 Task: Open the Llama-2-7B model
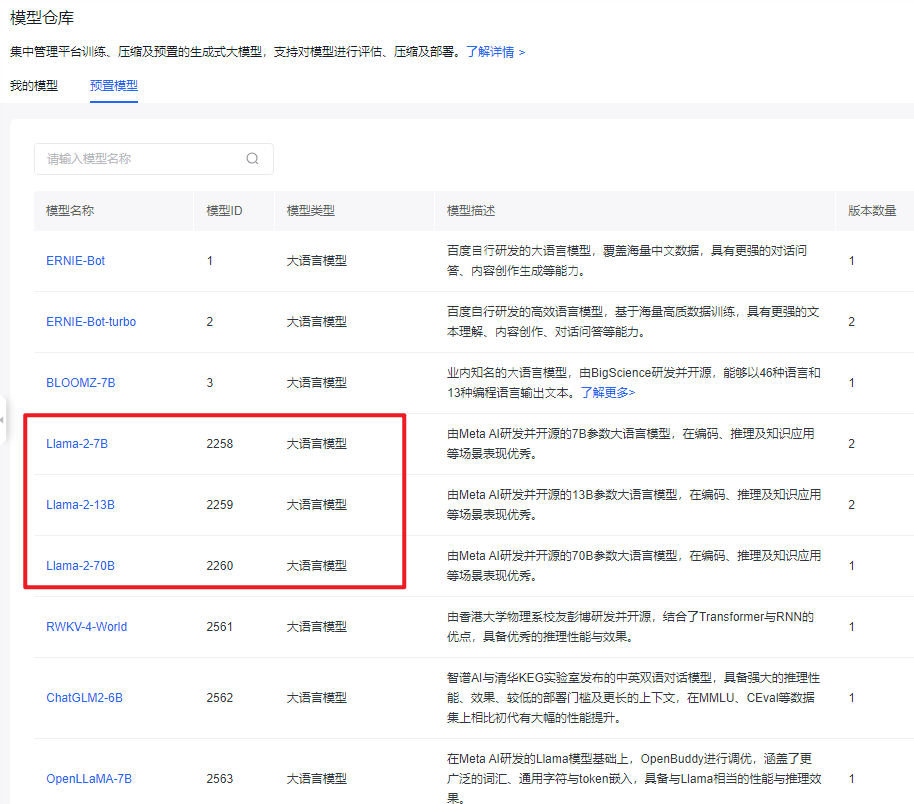click(x=77, y=444)
